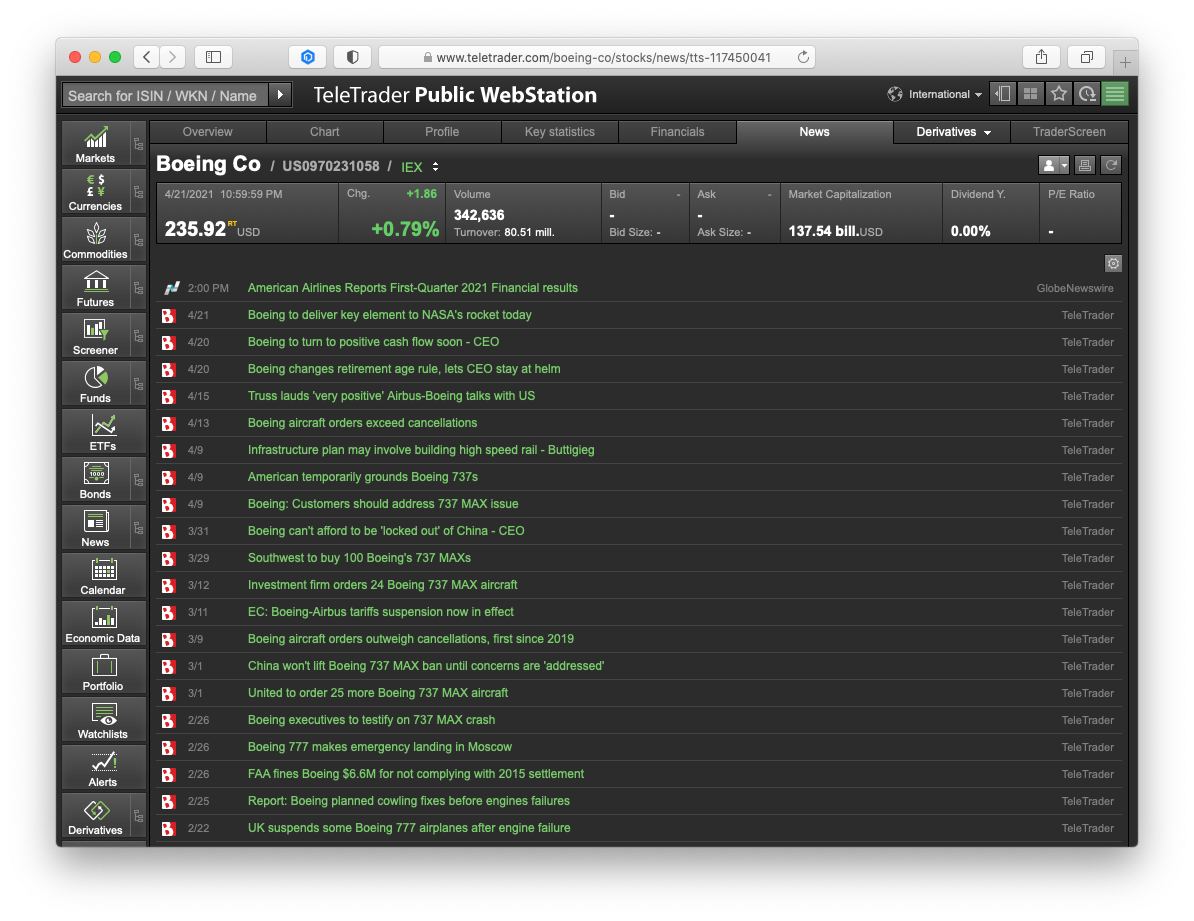Image resolution: width=1194 pixels, height=921 pixels.
Task: Open the Derivatives tab dropdown
Action: coord(953,132)
